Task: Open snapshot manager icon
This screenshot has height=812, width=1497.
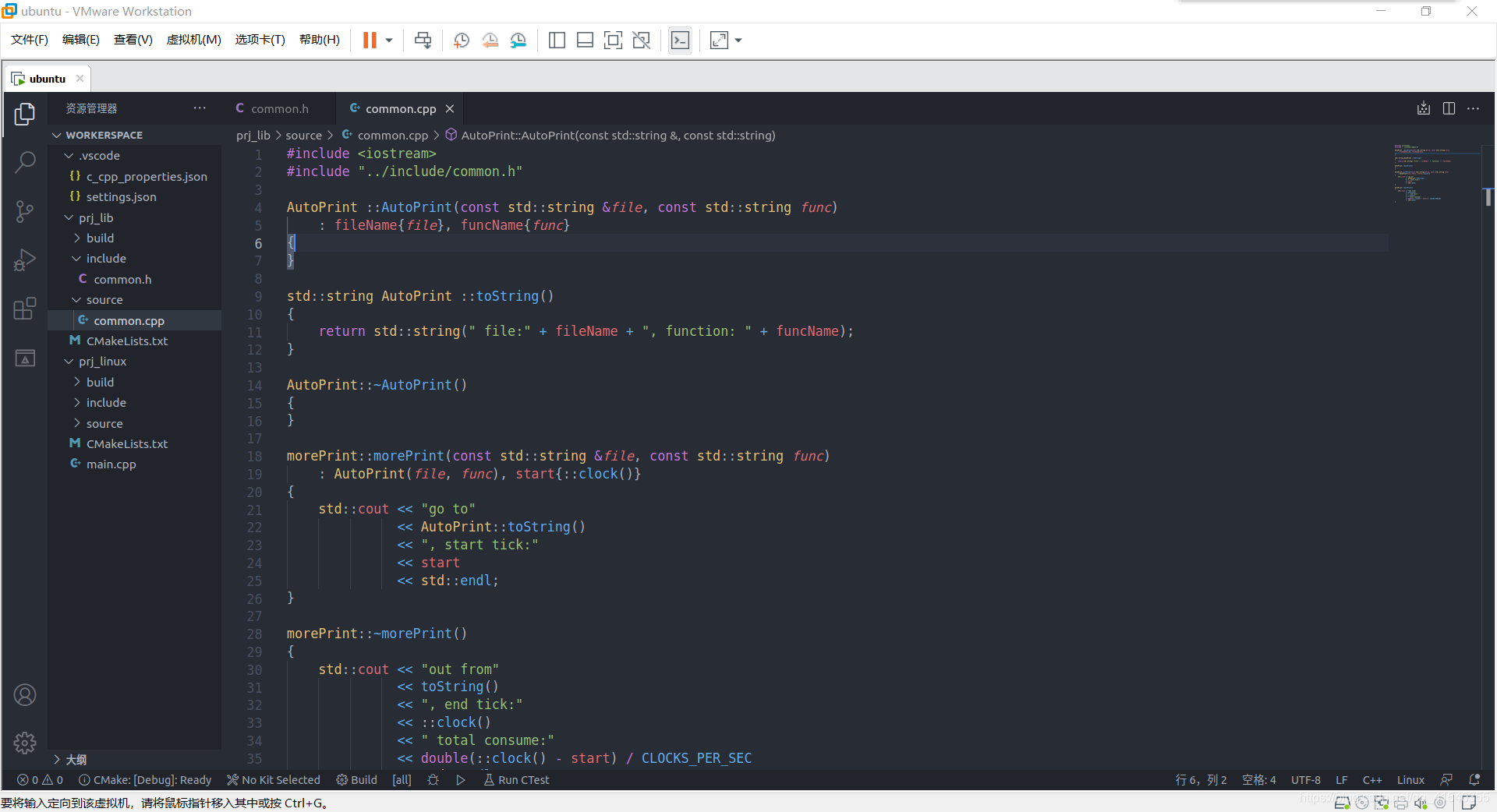Action: pyautogui.click(x=518, y=41)
